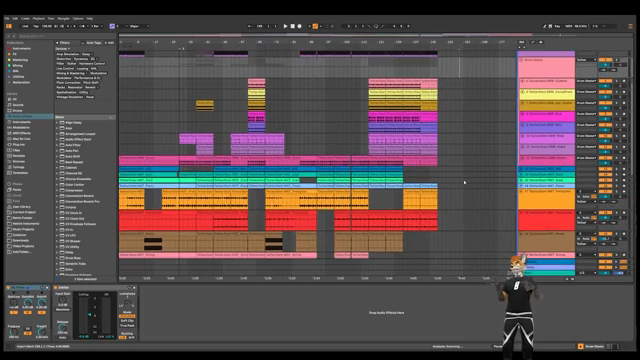Image resolution: width=640 pixels, height=360 pixels.
Task: Open the Create menu
Action: tap(25, 18)
